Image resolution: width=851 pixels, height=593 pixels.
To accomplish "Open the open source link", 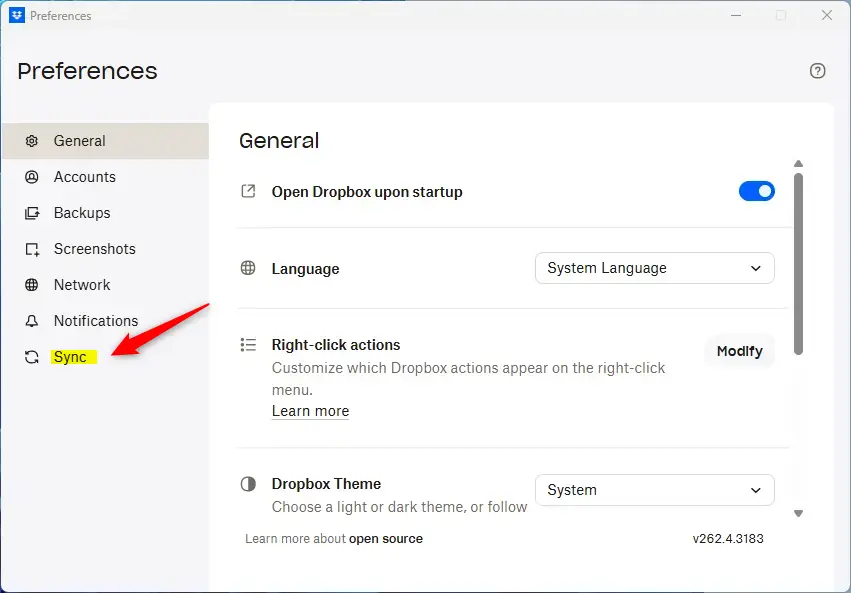I will (x=385, y=539).
